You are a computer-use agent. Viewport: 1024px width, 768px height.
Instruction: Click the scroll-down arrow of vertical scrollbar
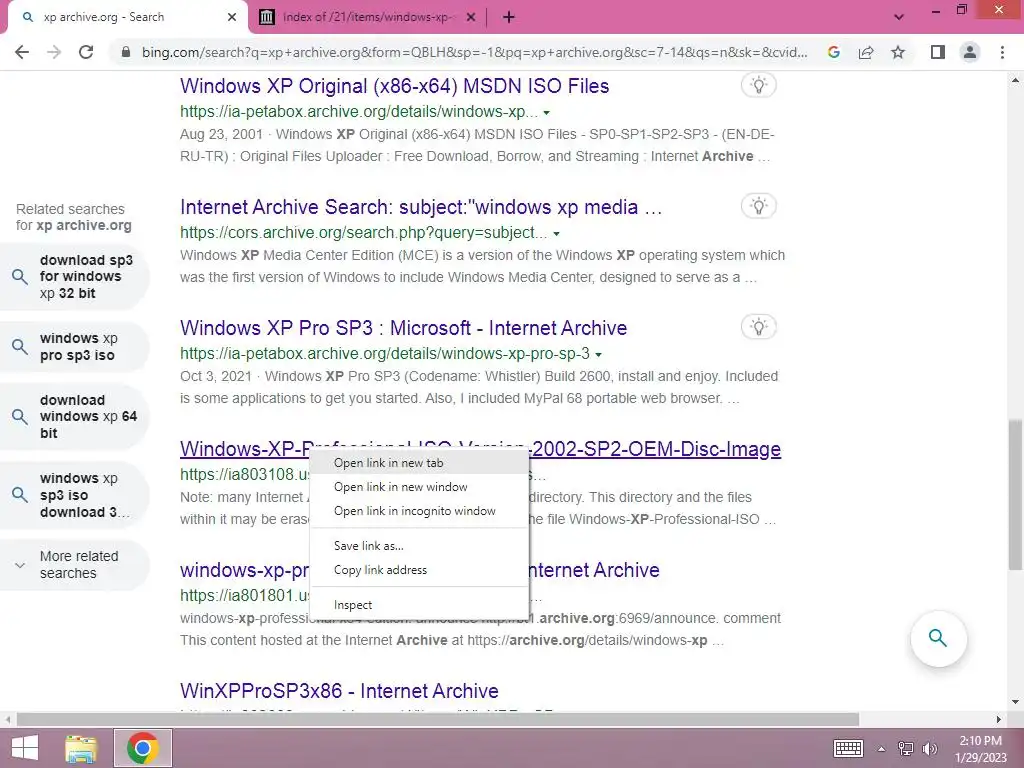click(1015, 702)
